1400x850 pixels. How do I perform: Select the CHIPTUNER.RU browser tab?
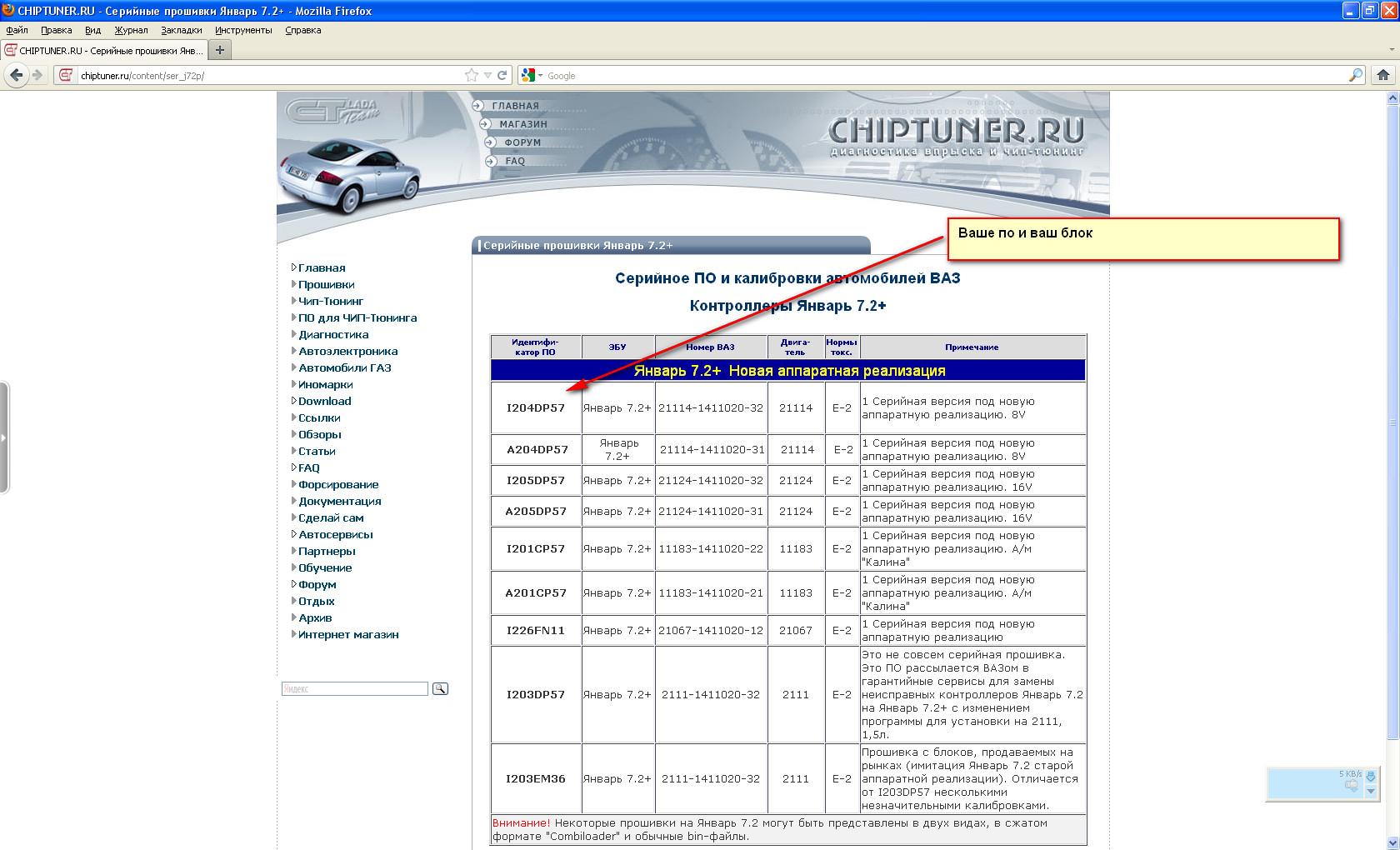[x=103, y=50]
